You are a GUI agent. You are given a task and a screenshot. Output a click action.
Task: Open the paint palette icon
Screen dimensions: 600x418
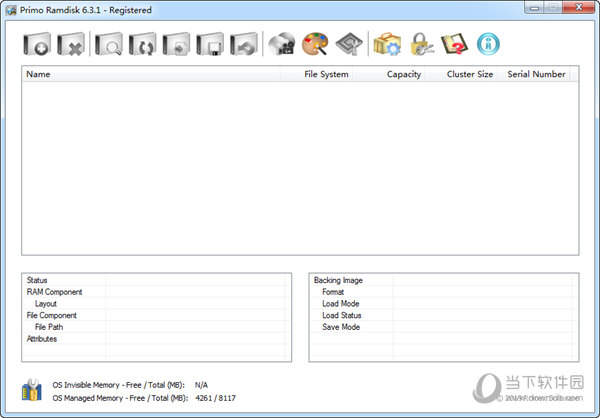point(315,44)
